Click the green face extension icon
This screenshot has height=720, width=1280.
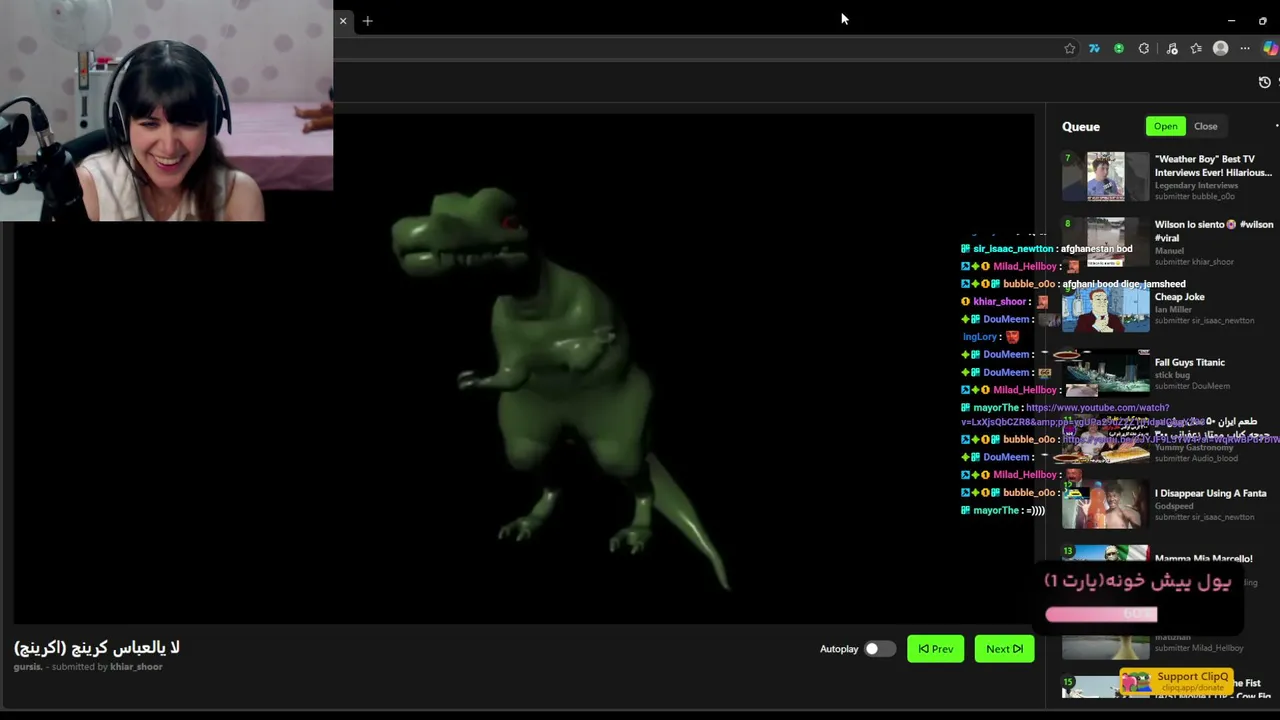click(1119, 48)
